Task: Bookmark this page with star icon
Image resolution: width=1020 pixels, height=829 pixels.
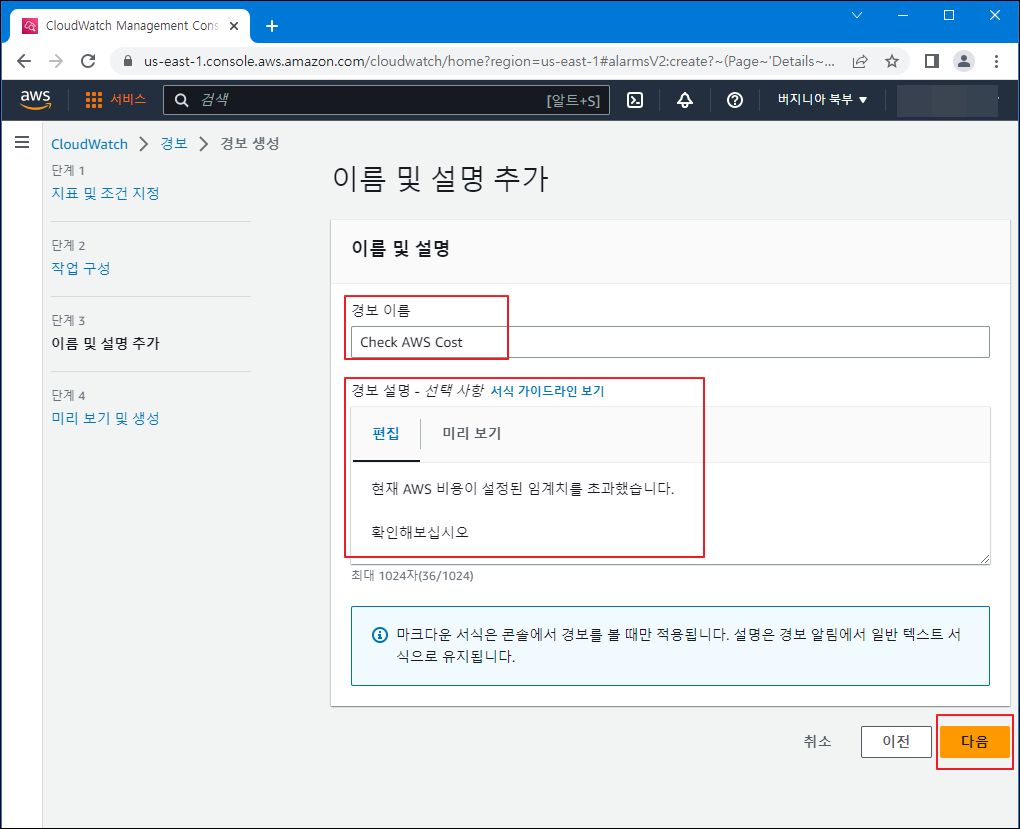Action: pyautogui.click(x=892, y=61)
